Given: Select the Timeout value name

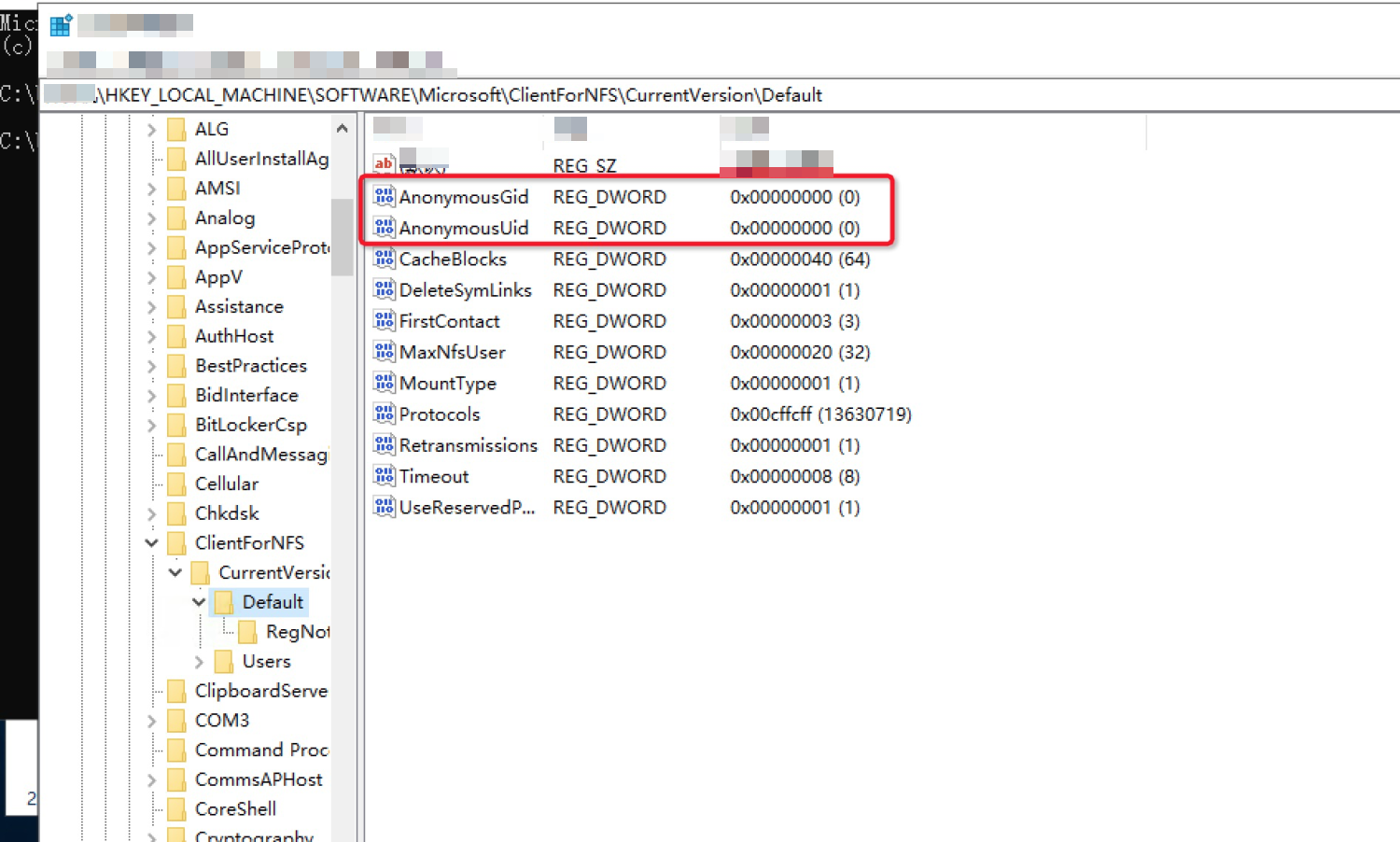Looking at the screenshot, I should pos(434,476).
